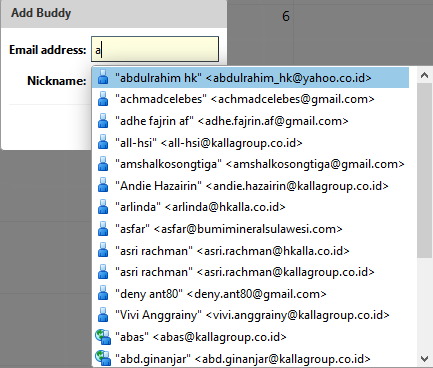Click the Nickname label
433x368 pixels.
pyautogui.click(x=57, y=81)
